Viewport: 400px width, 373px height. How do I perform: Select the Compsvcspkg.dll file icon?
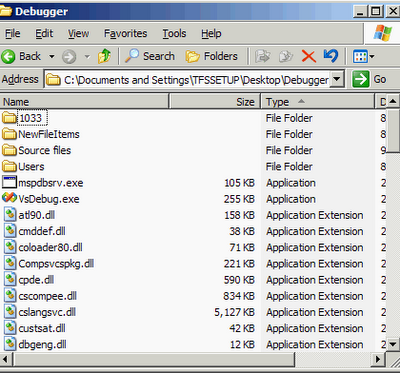coord(10,264)
